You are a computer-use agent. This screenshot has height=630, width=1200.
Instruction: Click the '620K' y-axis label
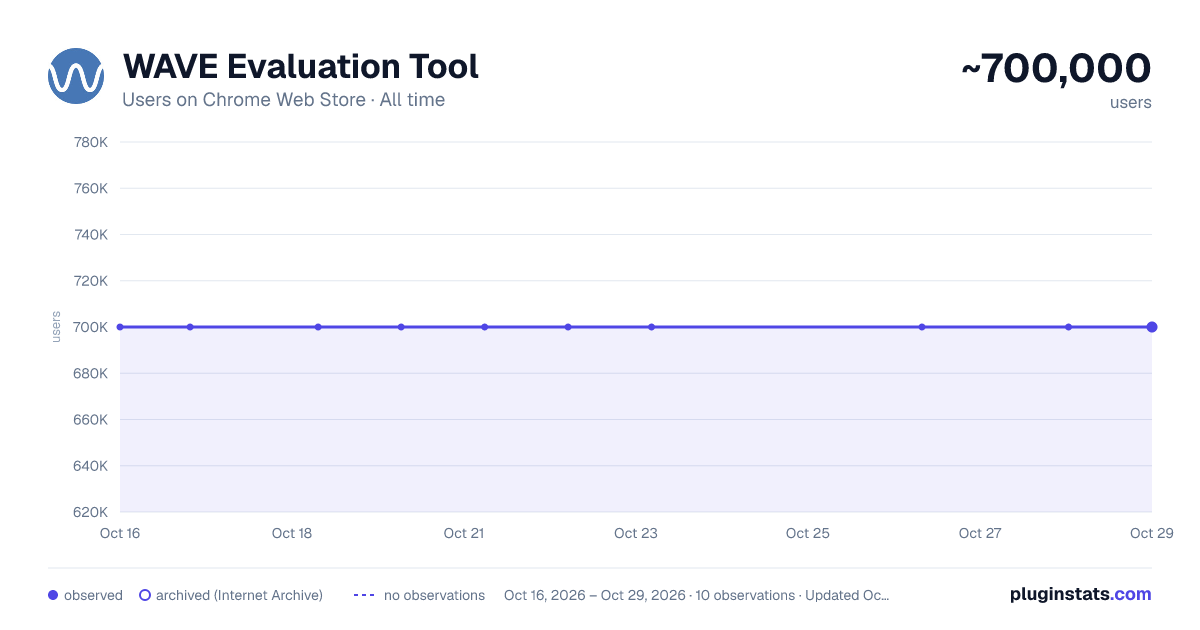[x=91, y=512]
